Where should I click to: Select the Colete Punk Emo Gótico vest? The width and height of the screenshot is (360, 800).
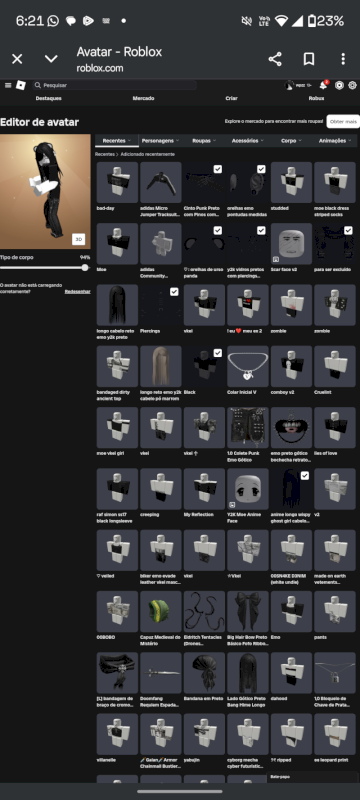(x=248, y=428)
